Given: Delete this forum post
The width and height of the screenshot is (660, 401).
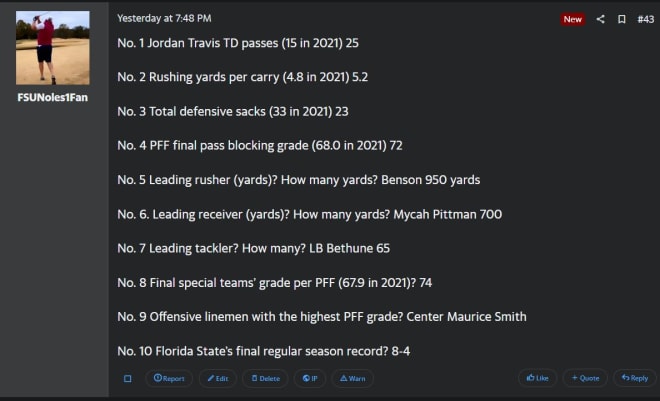Looking at the screenshot, I should pyautogui.click(x=266, y=378).
